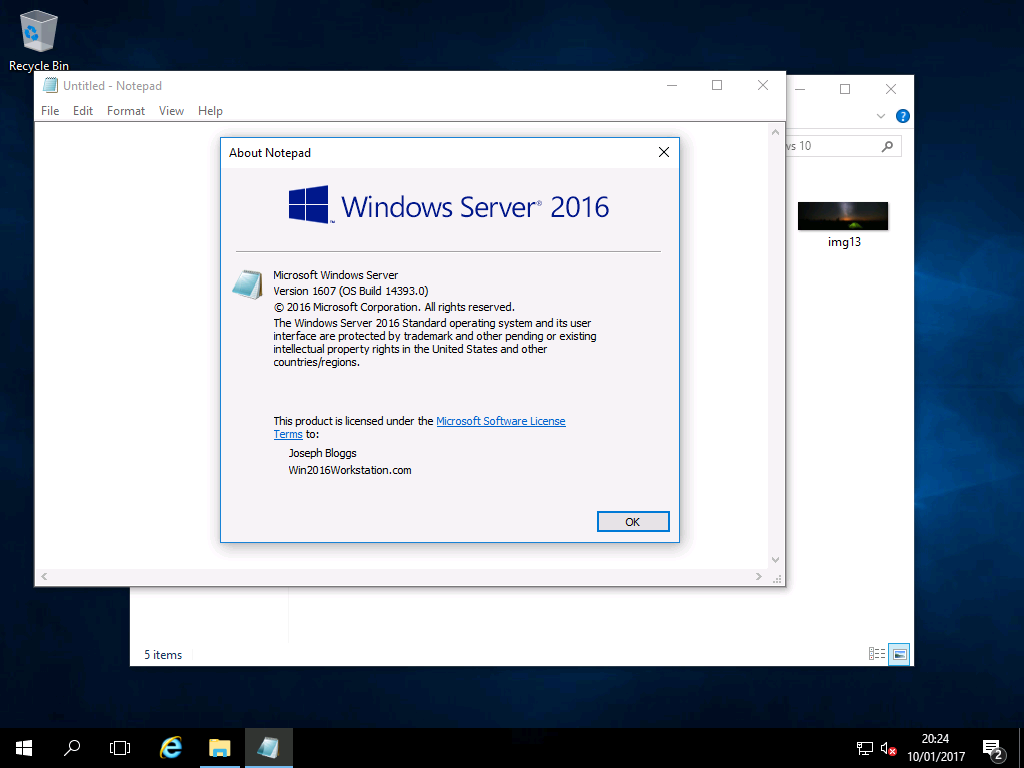Screen dimensions: 1024x768
Task: Select the img13 thumbnail in Explorer
Action: pos(843,216)
